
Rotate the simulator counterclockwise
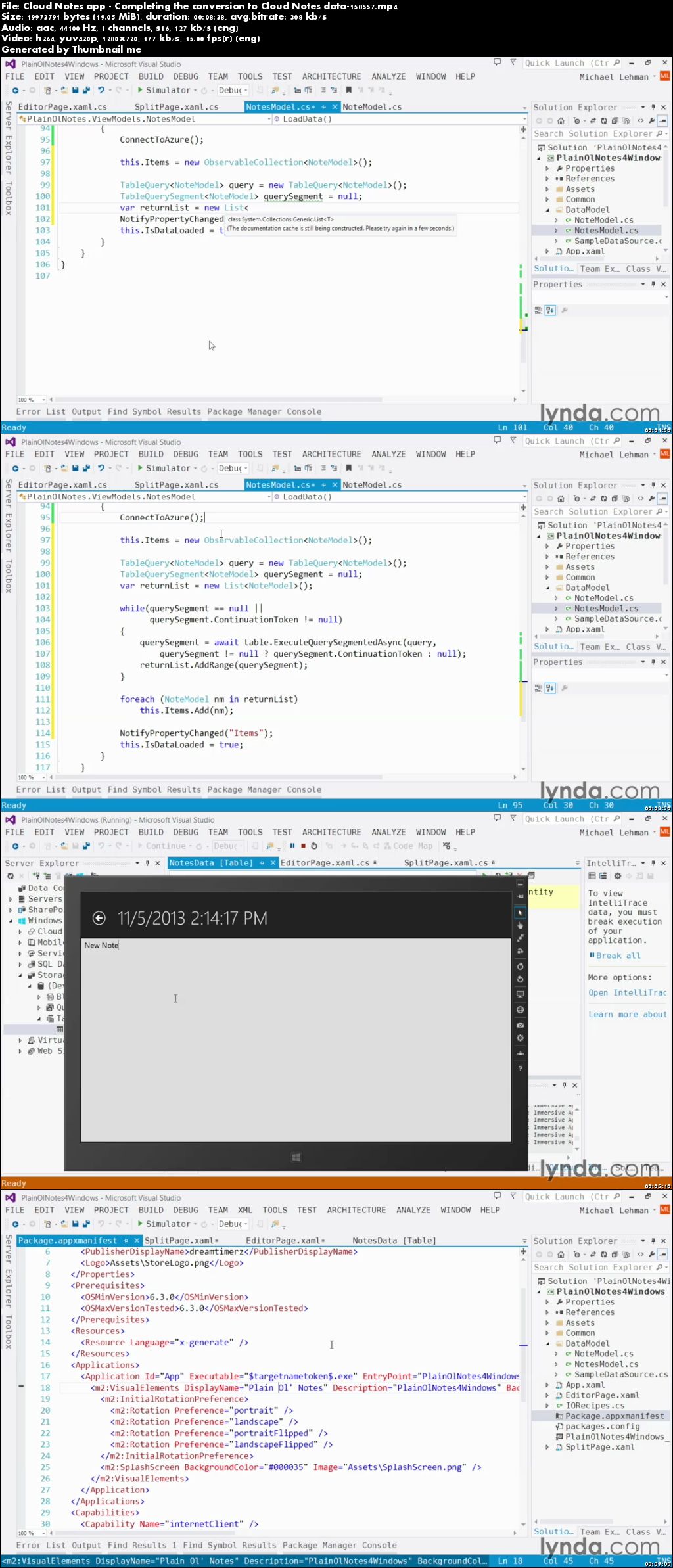click(520, 979)
